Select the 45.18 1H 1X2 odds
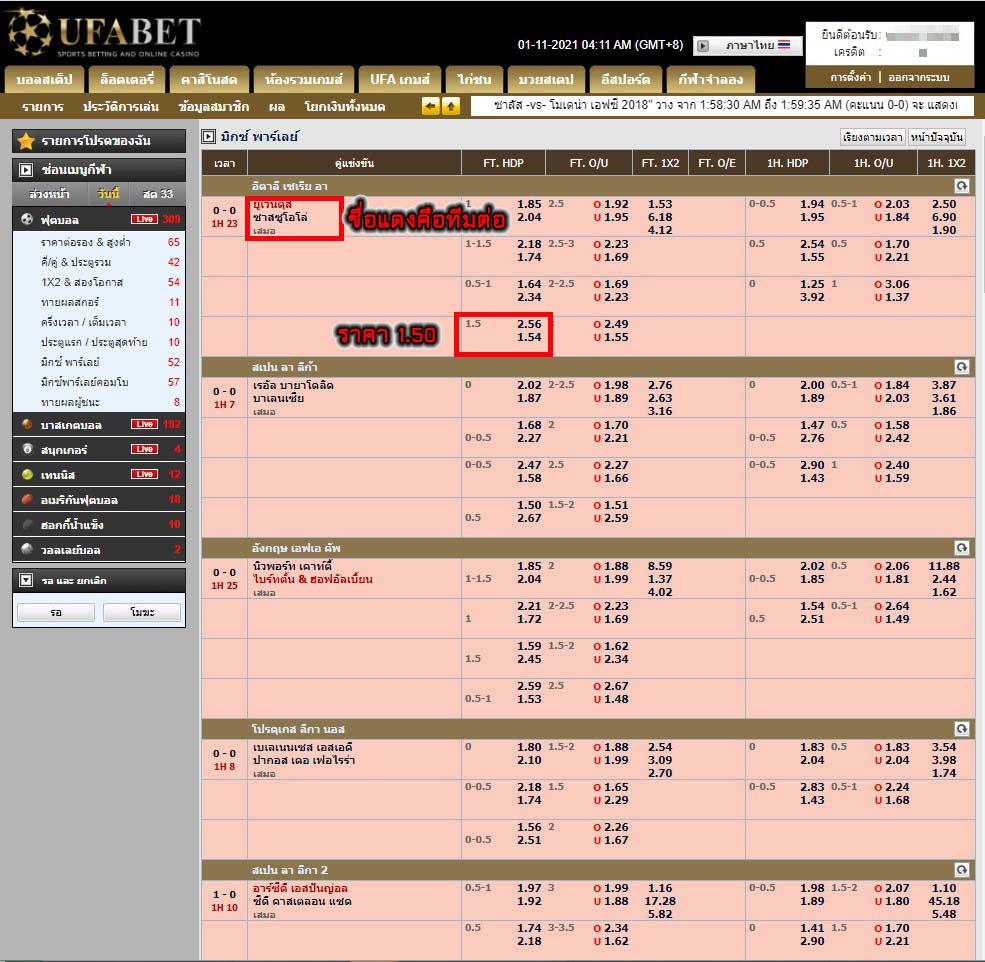This screenshot has width=985, height=962. (x=944, y=901)
